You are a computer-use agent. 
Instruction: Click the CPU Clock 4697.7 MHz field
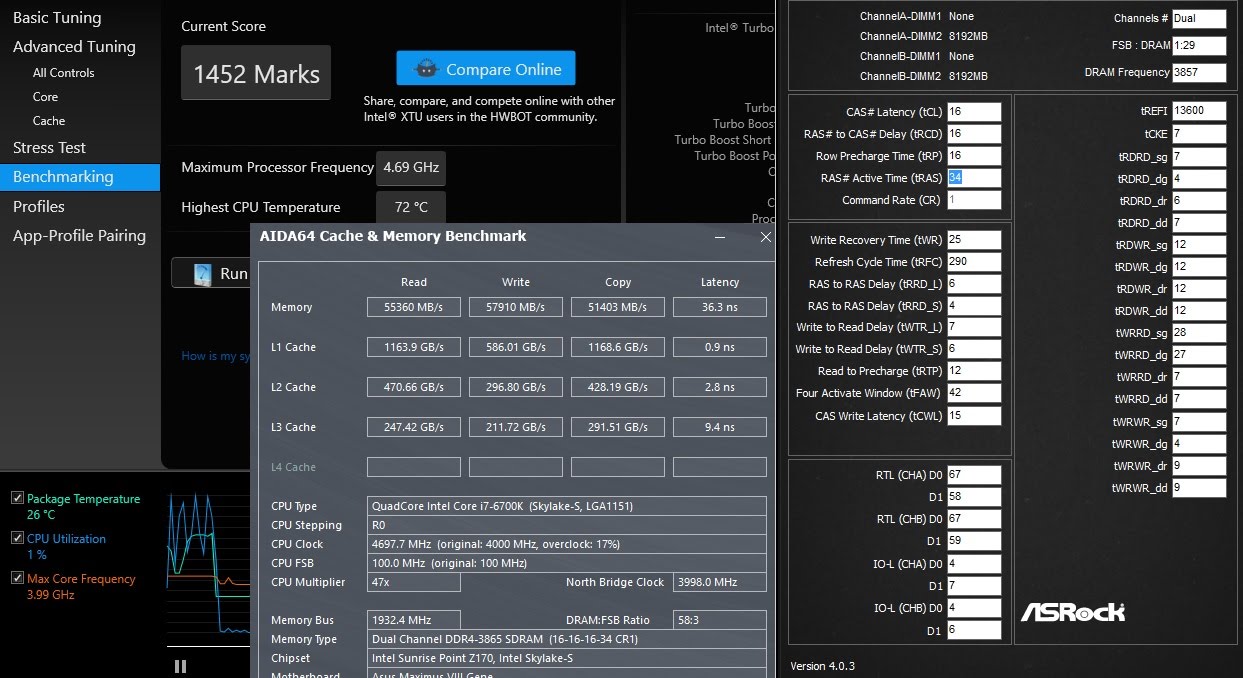pyautogui.click(x=567, y=544)
